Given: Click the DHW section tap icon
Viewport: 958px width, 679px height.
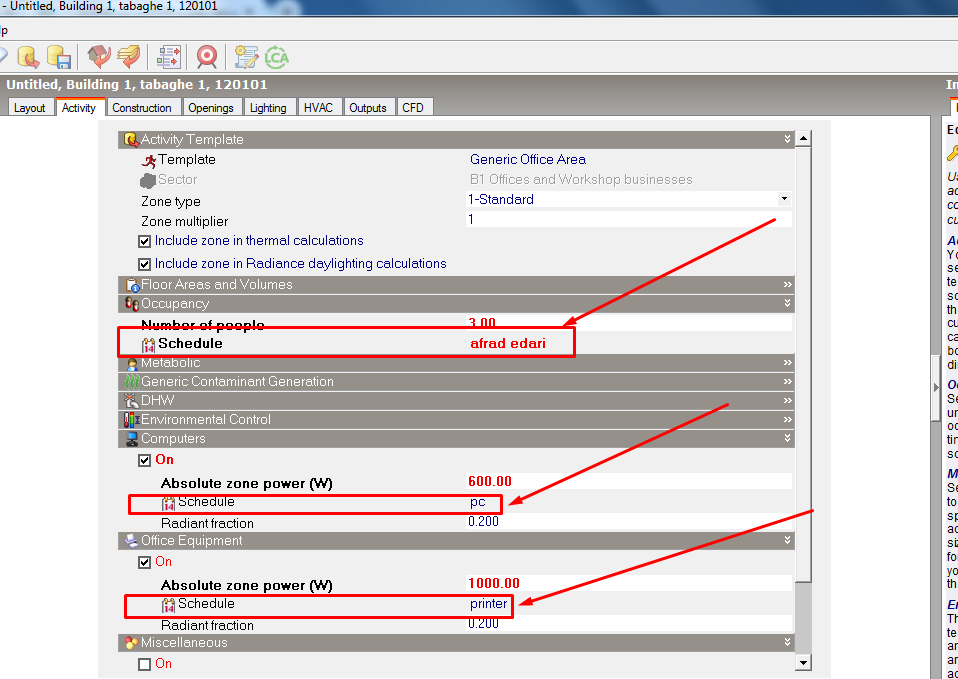Looking at the screenshot, I should click(x=132, y=401).
